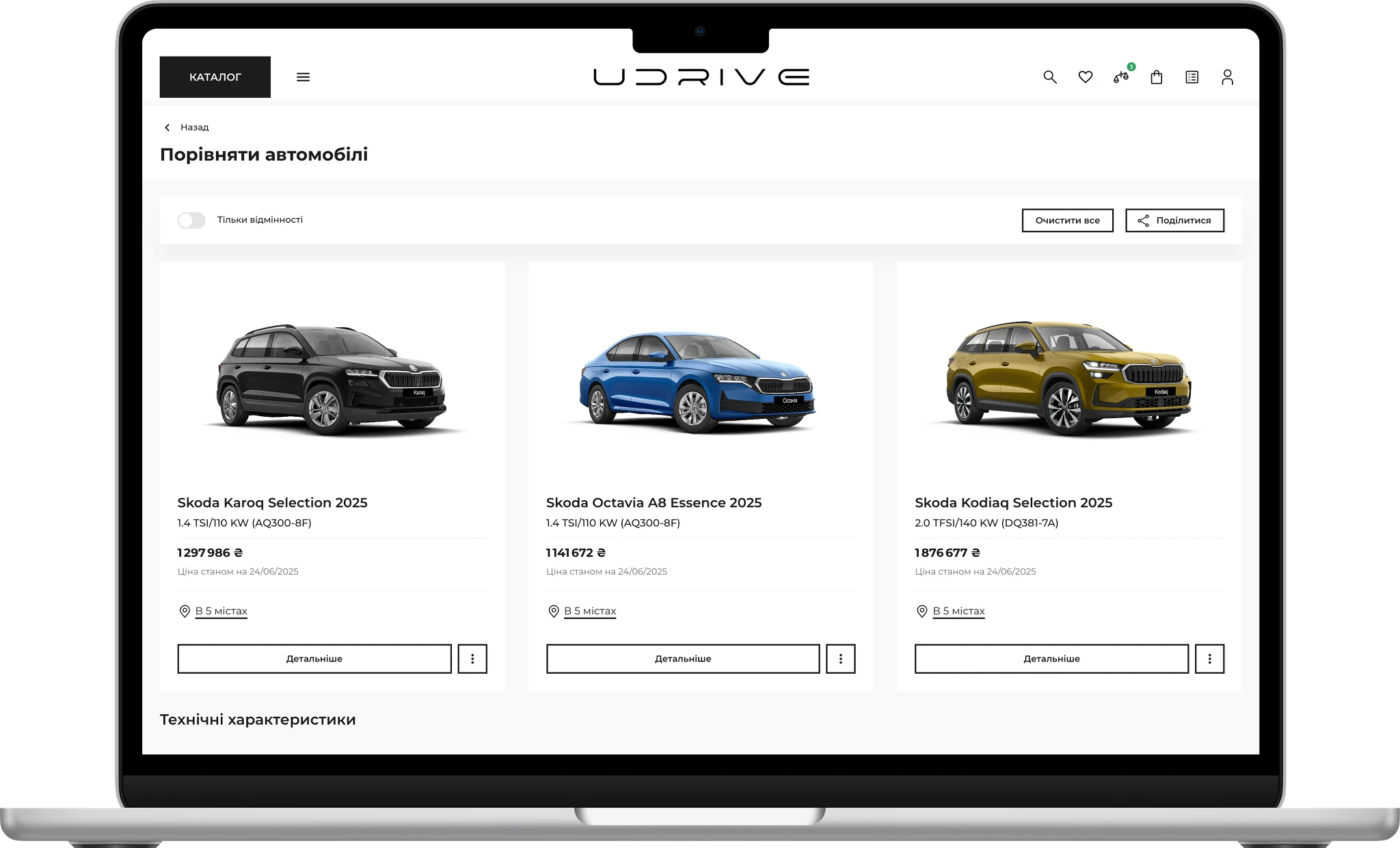Open comparison scales icon with badge
The height and width of the screenshot is (848, 1400).
1120,77
